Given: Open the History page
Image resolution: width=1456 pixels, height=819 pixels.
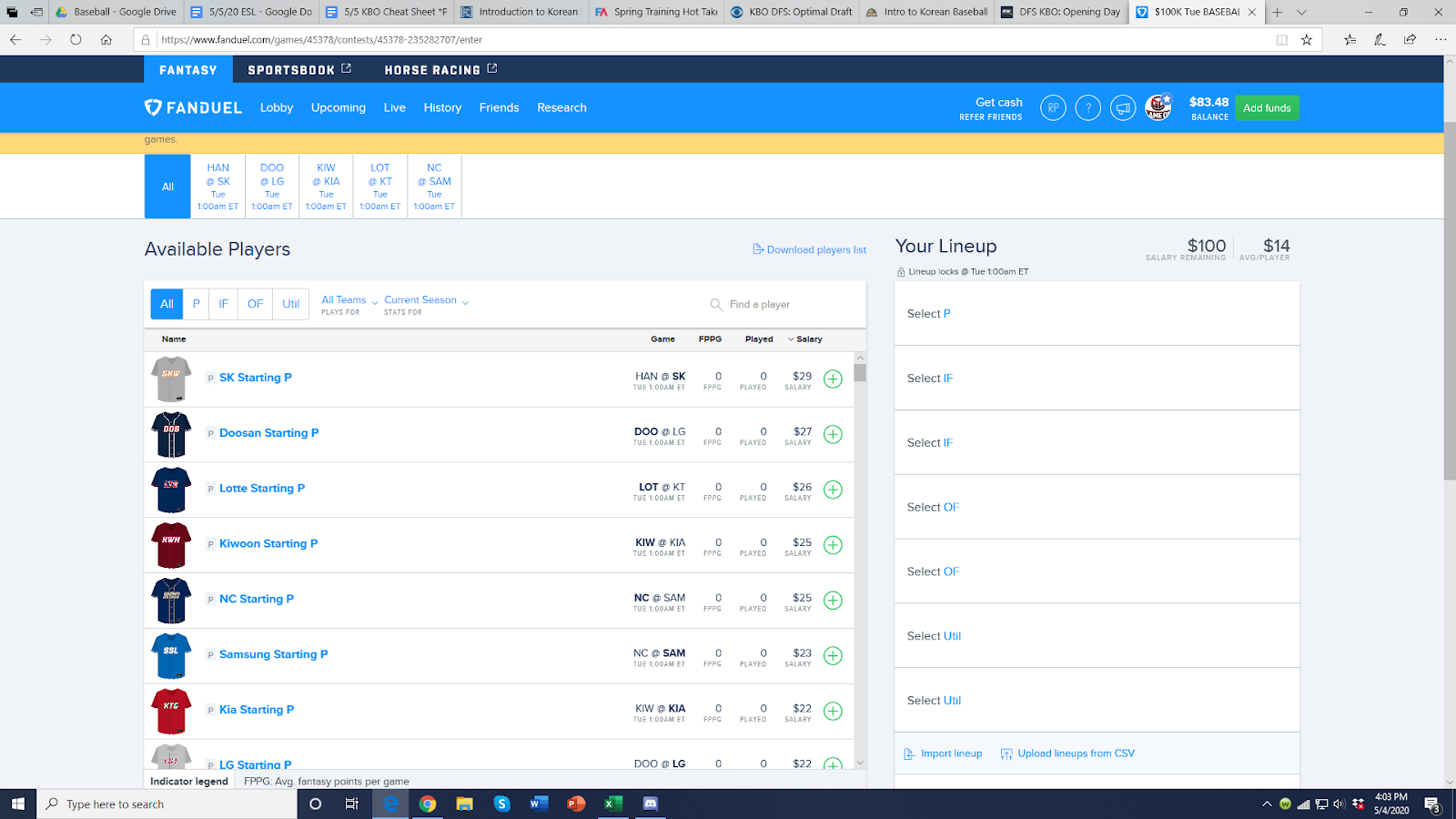Looking at the screenshot, I should click(442, 107).
